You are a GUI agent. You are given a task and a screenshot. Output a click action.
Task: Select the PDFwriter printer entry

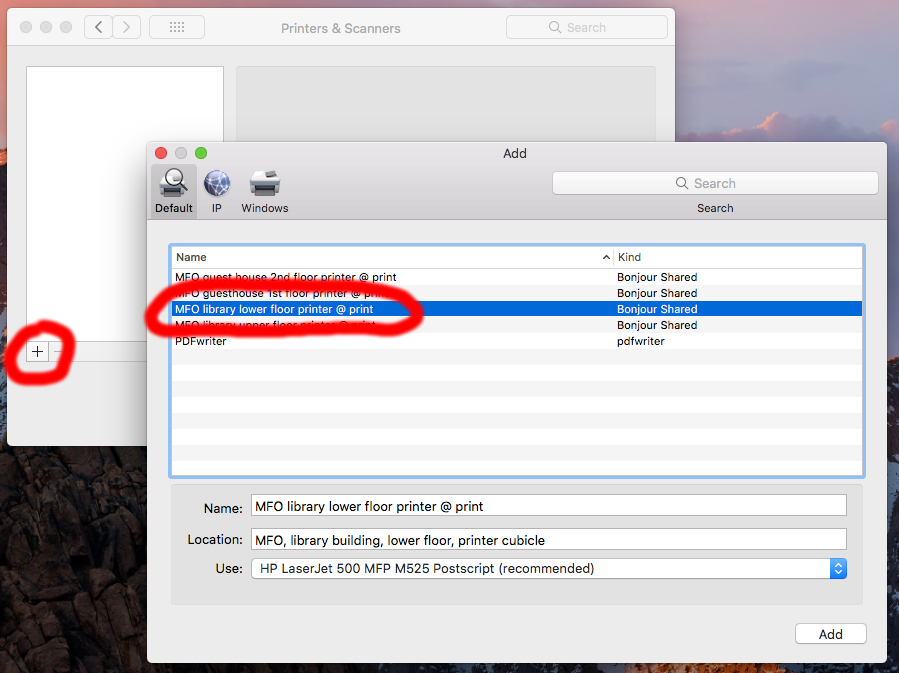[201, 341]
